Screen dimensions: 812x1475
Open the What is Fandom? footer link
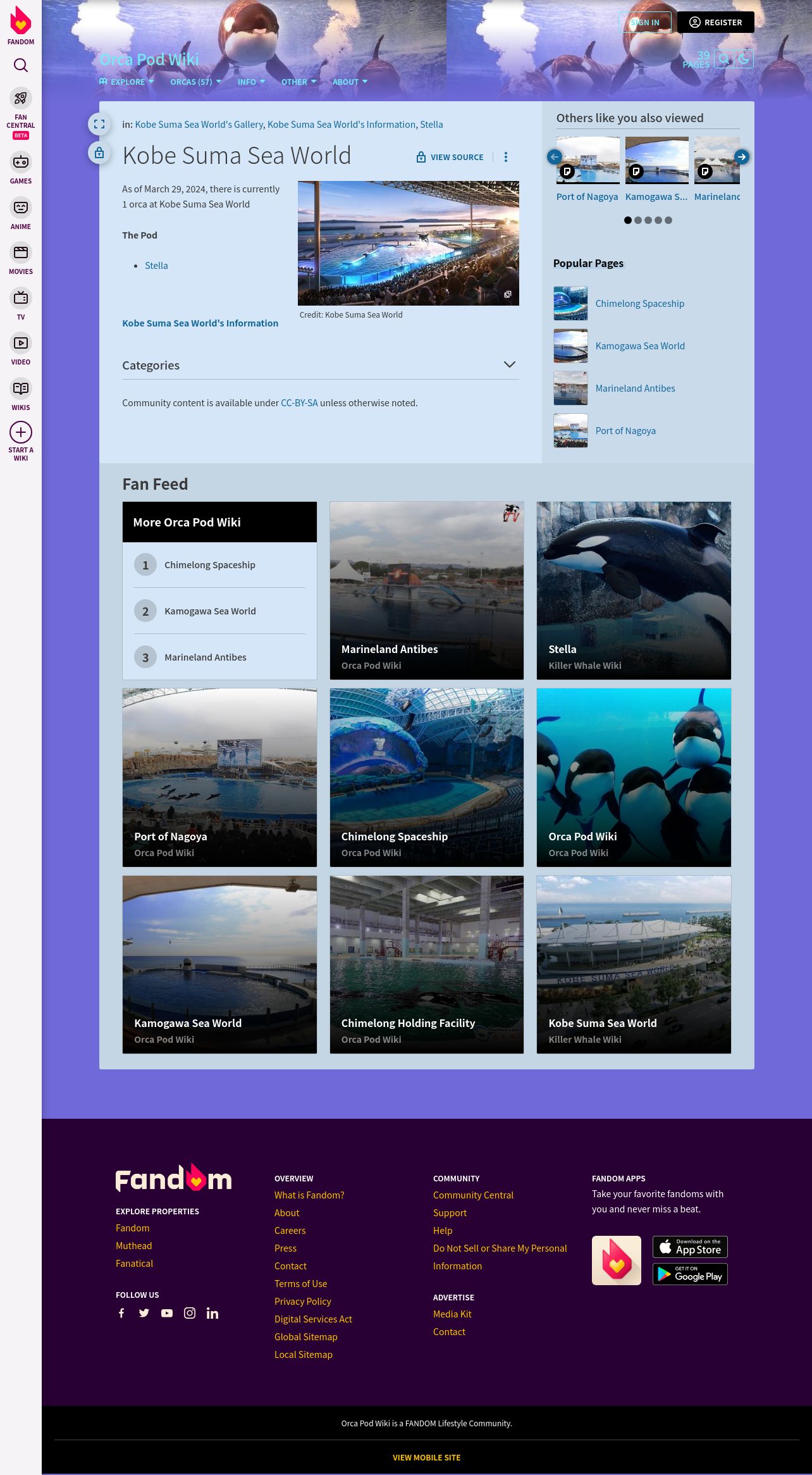point(309,1195)
